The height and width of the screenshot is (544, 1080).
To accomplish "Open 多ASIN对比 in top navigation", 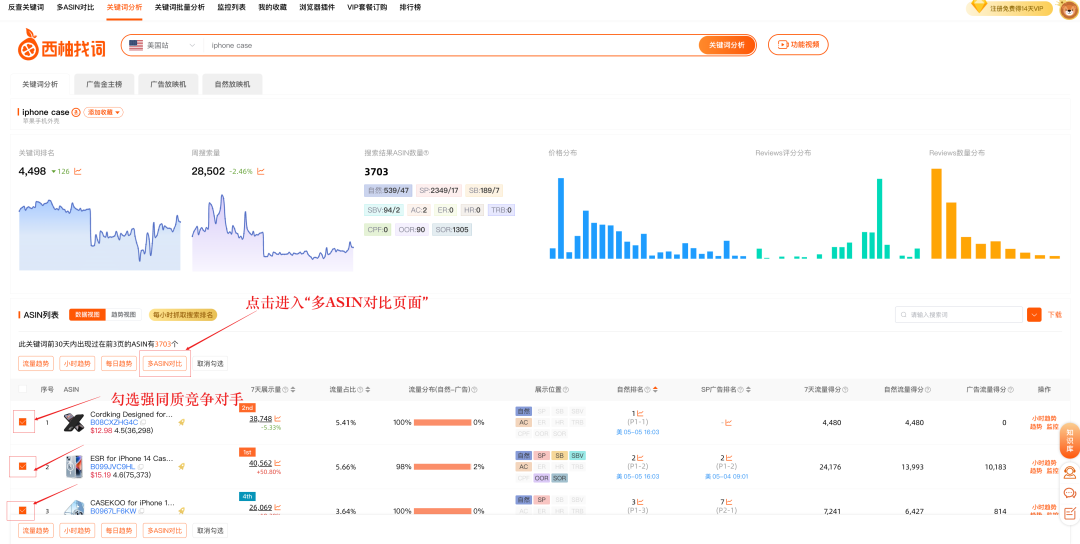I will tap(76, 7).
